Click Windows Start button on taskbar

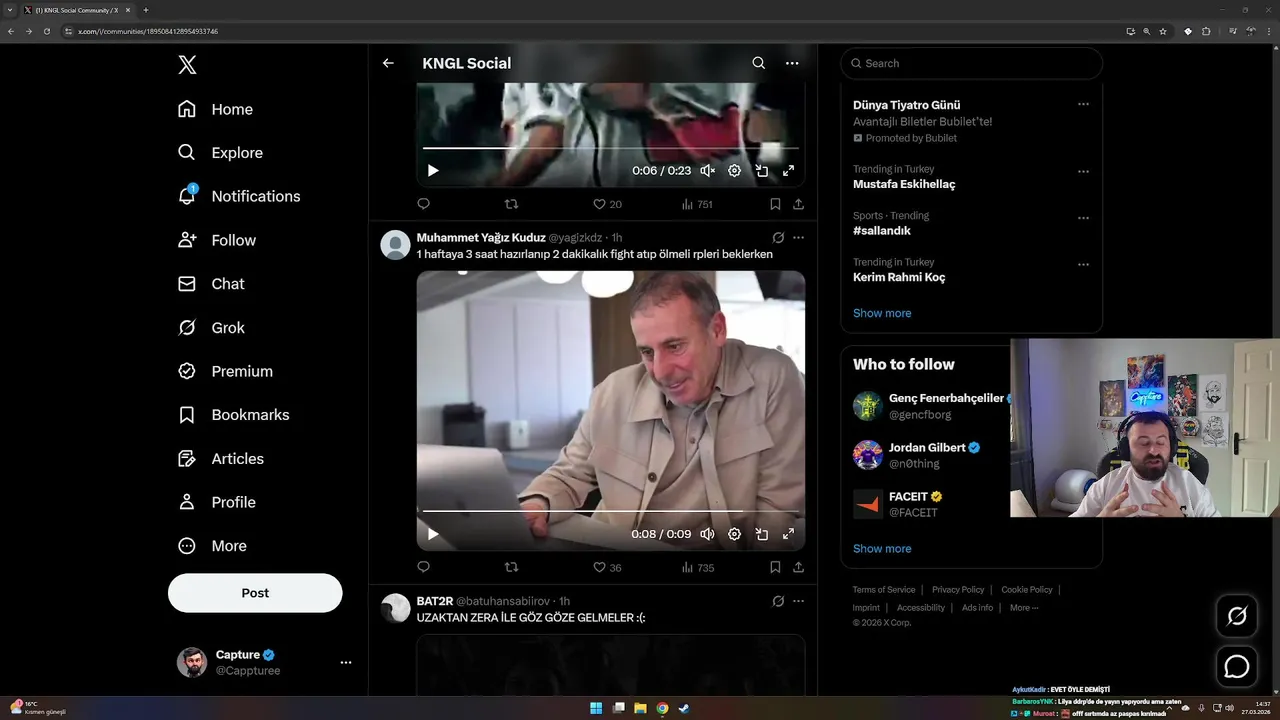(596, 708)
